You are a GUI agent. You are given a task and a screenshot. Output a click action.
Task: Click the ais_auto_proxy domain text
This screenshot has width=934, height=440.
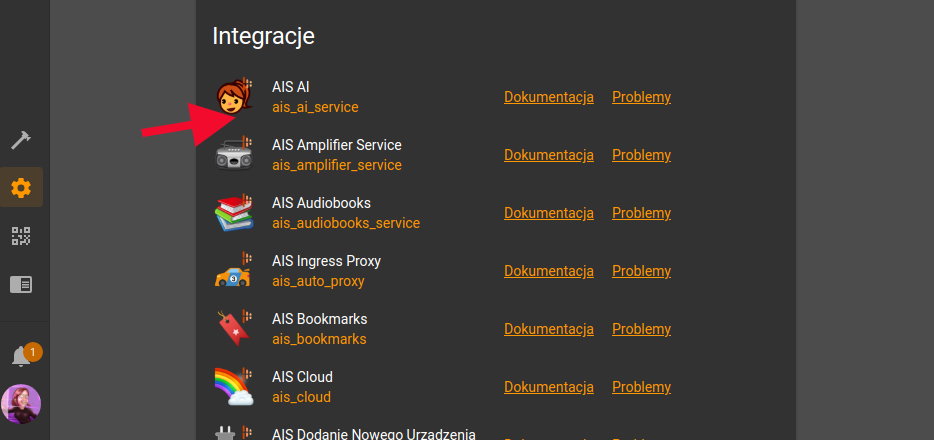click(x=318, y=281)
